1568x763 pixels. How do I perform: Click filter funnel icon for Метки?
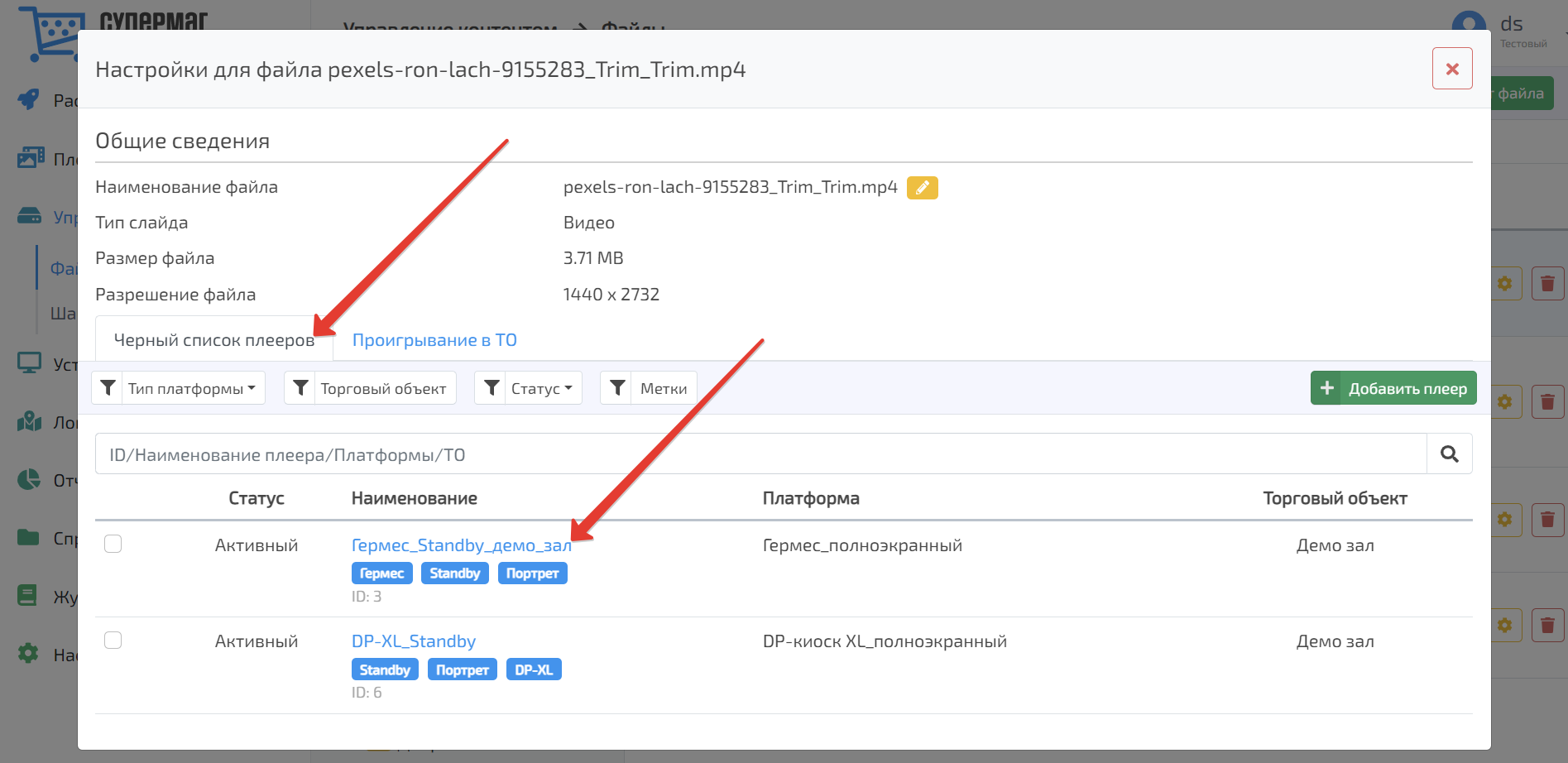point(617,388)
